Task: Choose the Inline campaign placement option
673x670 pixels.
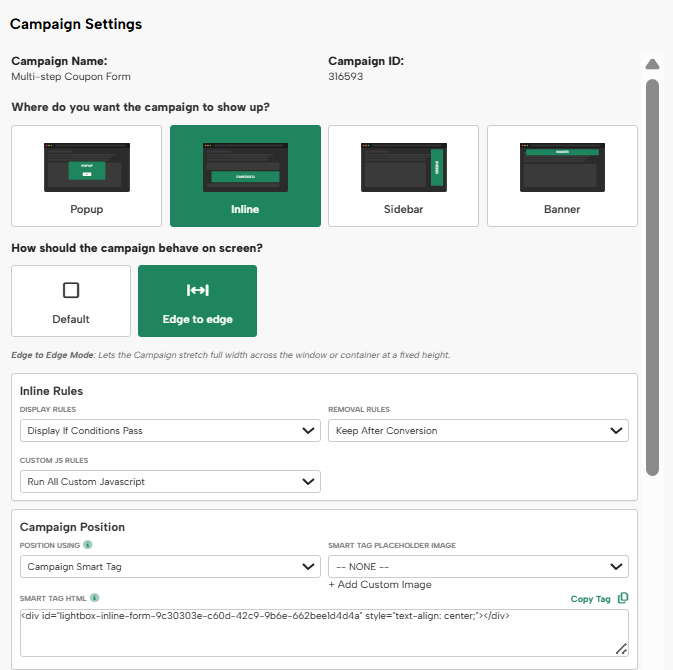Action: point(245,175)
